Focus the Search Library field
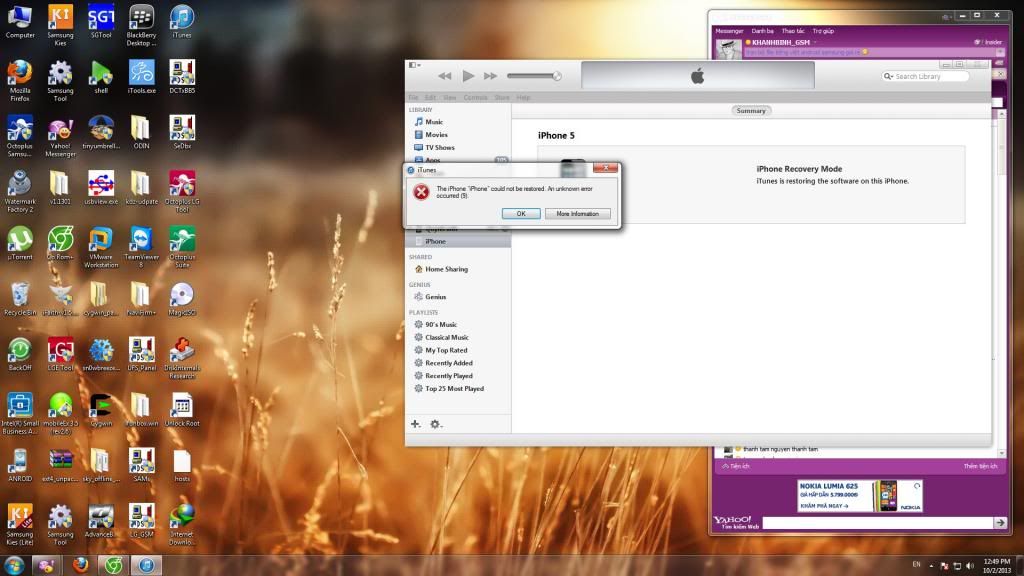The image size is (1024, 576). 925,76
